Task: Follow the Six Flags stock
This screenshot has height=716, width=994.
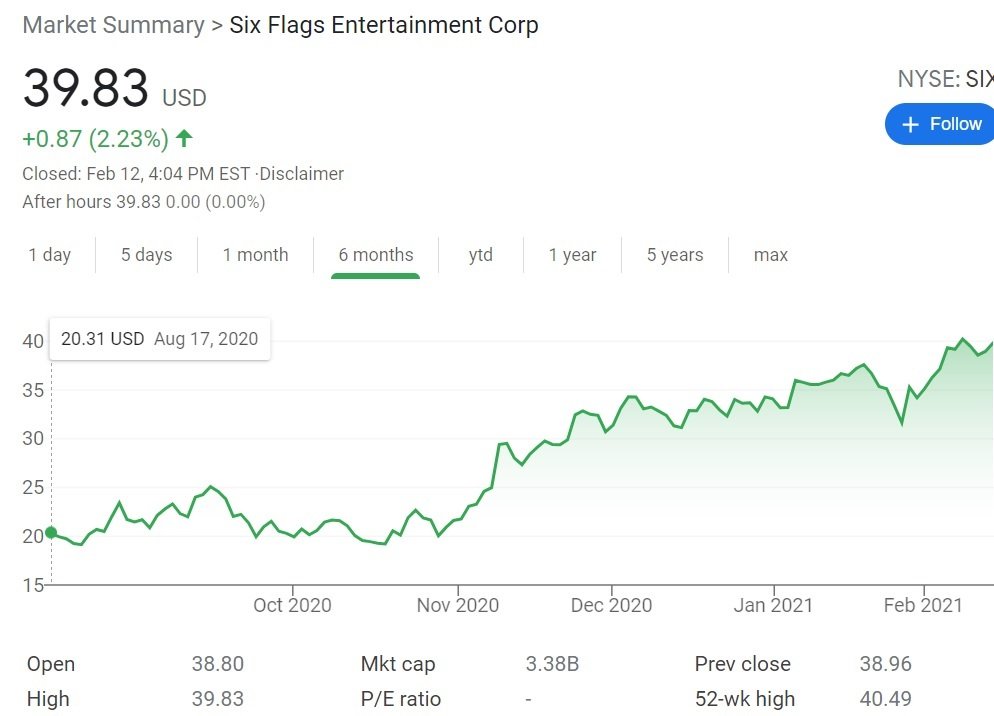Action: tap(940, 124)
